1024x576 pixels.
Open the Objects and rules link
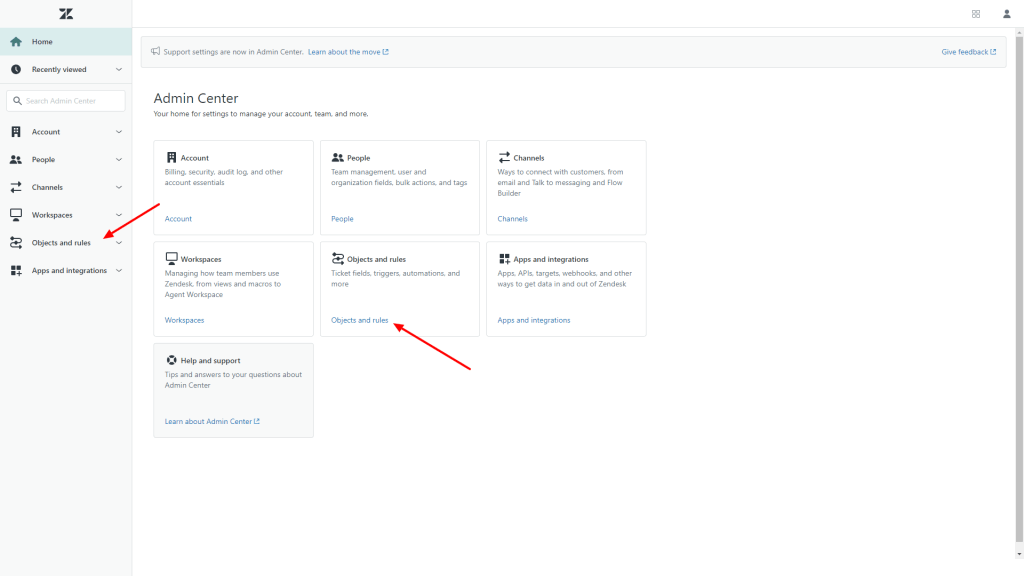pos(362,319)
